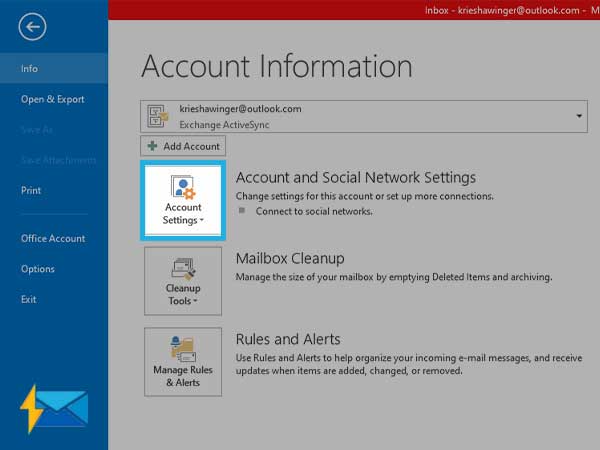Open the Cleanup Tools dropdown button

[183, 281]
